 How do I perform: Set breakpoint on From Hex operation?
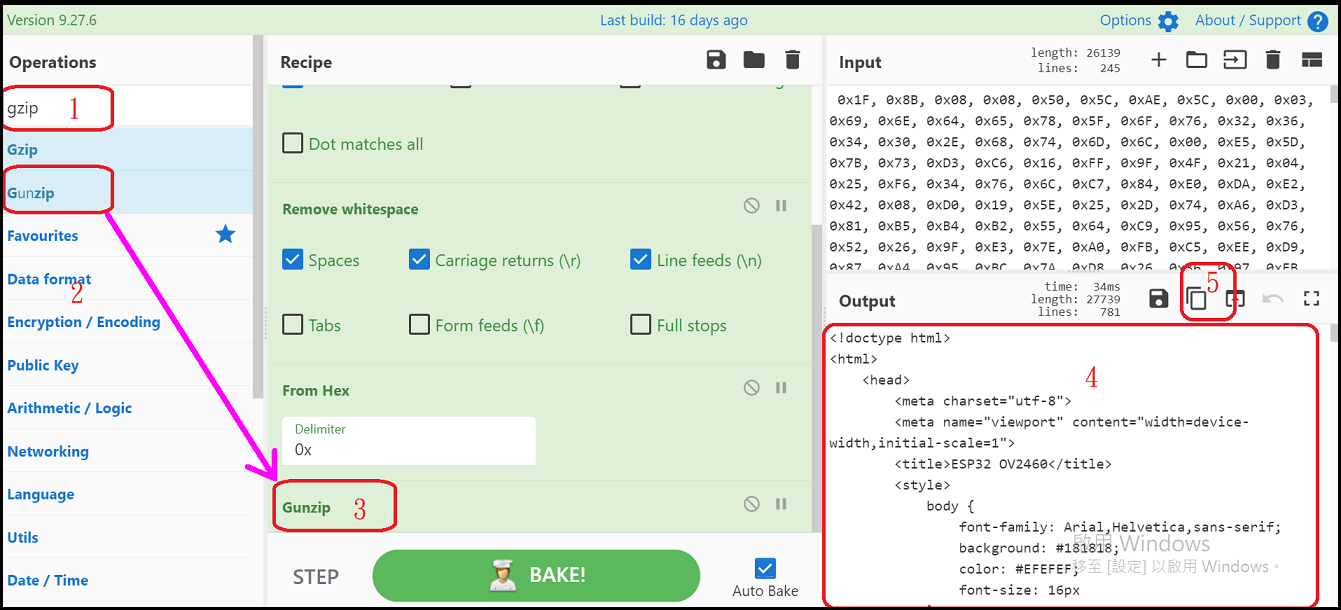tap(781, 387)
